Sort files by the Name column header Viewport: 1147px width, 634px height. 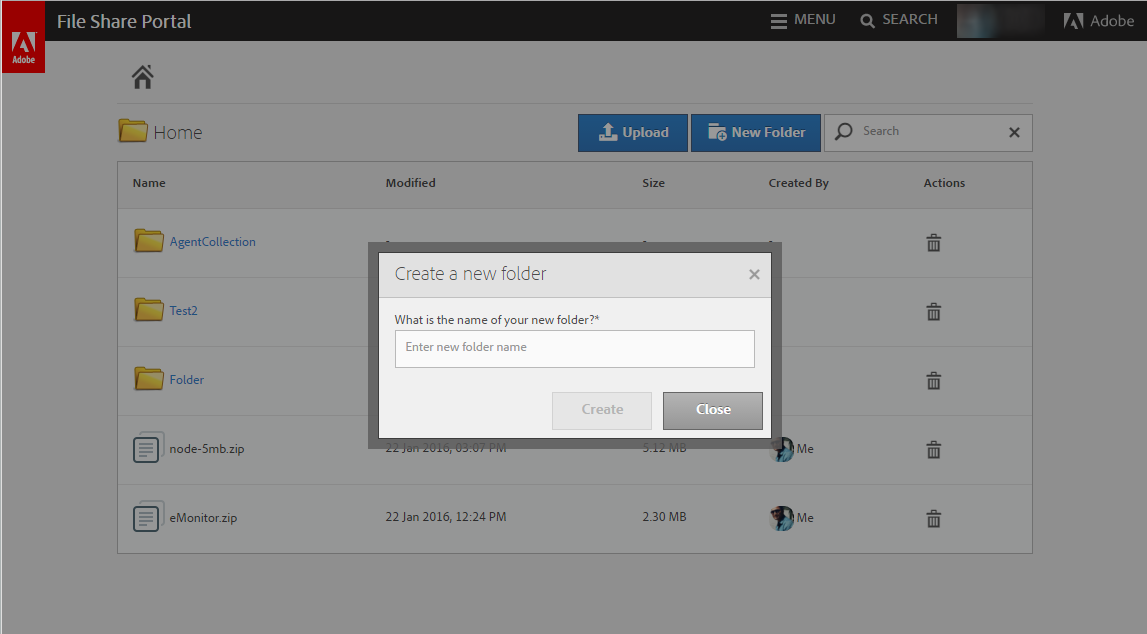click(x=148, y=183)
